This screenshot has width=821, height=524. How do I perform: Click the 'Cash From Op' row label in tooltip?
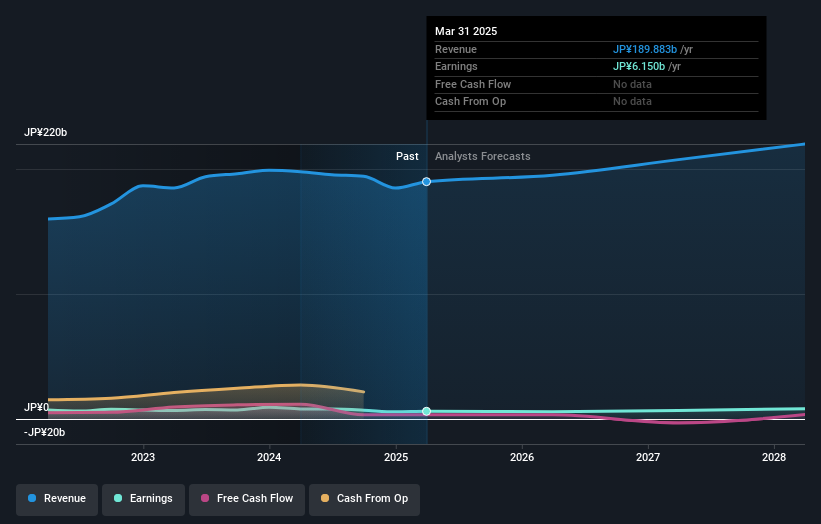pyautogui.click(x=470, y=102)
